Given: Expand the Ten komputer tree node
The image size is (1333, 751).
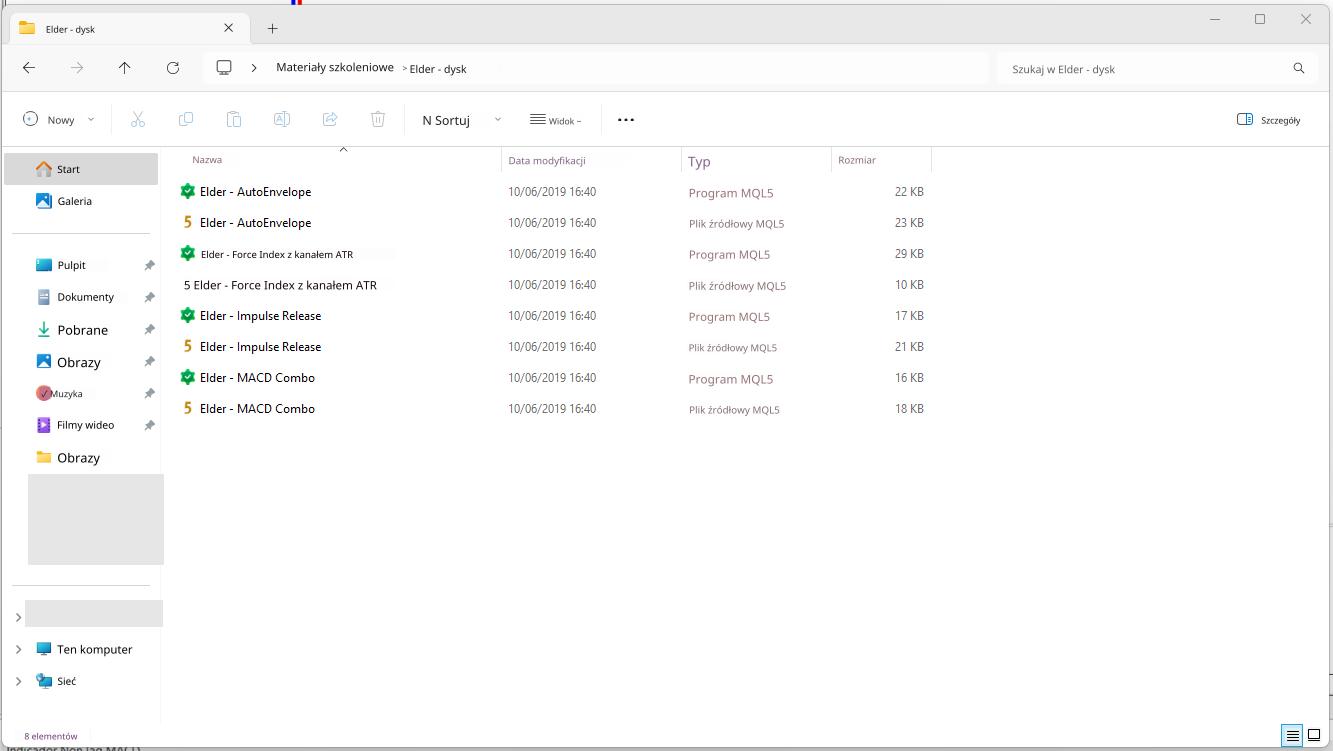Looking at the screenshot, I should [18, 649].
